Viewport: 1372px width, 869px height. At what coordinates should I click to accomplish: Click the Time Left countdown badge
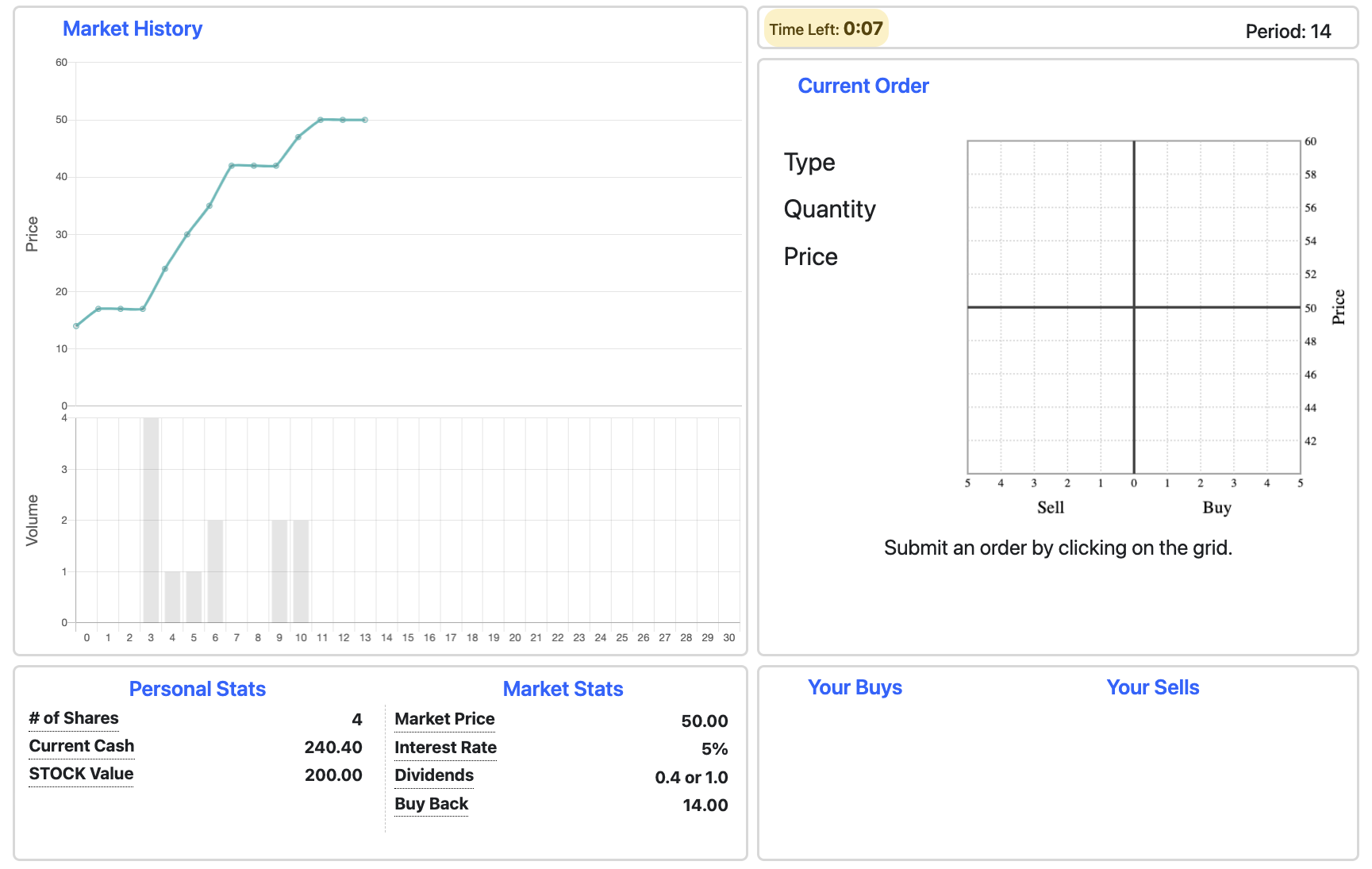tap(825, 29)
